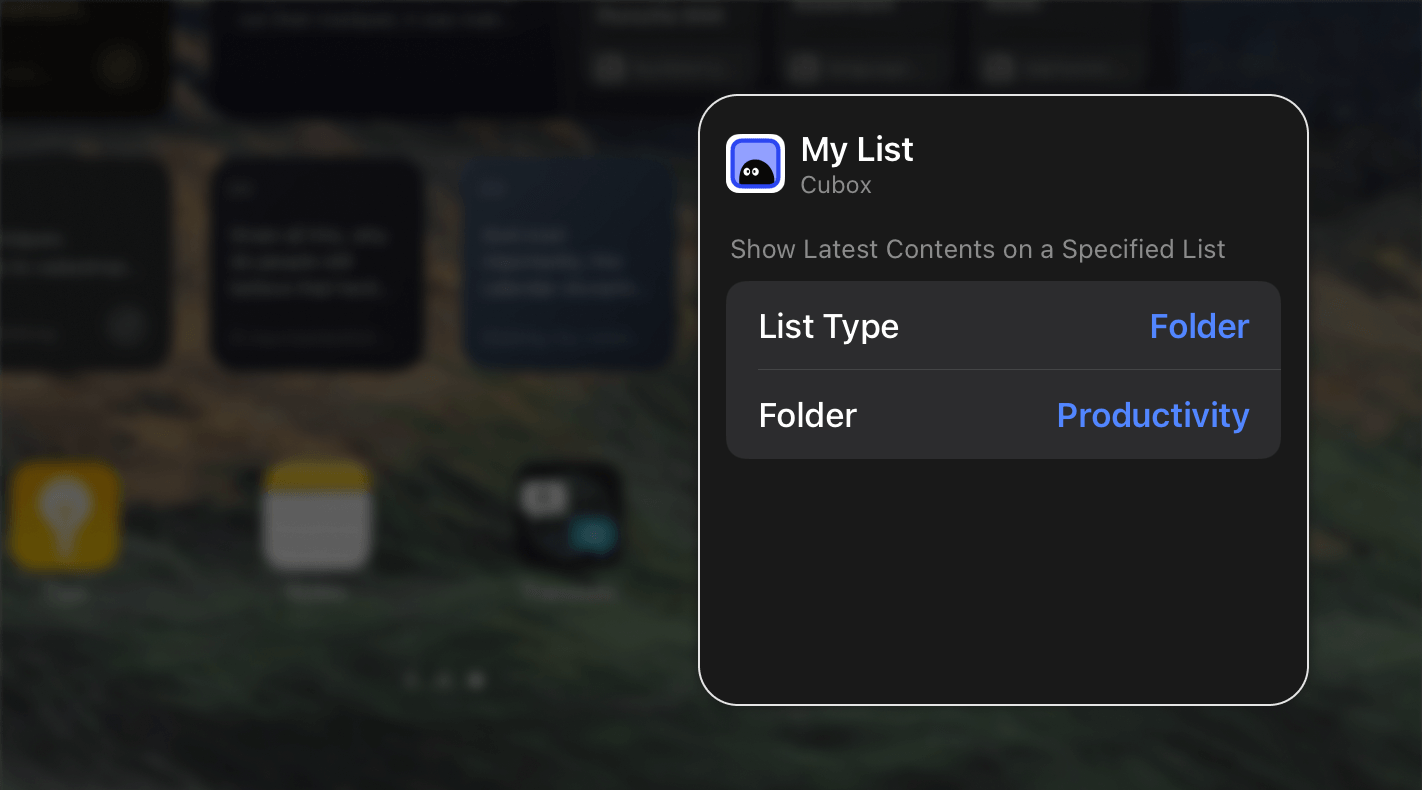The image size is (1422, 790).
Task: Select the List Type settings row label
Action: tap(829, 326)
